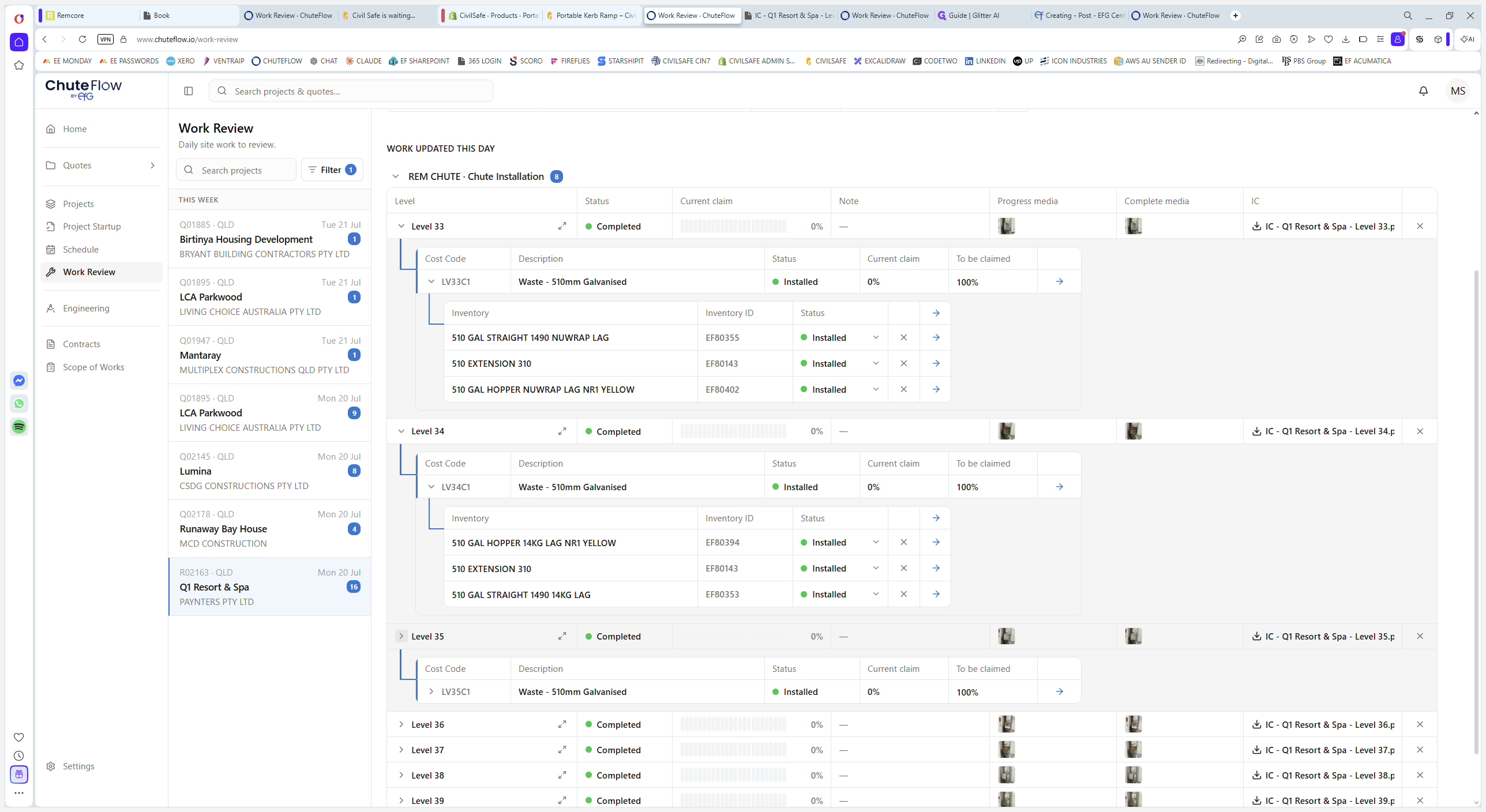The height and width of the screenshot is (812, 1486).
Task: Open arrow for 510 EXTENSION 310 EF80143 under Level 34
Action: click(x=936, y=568)
